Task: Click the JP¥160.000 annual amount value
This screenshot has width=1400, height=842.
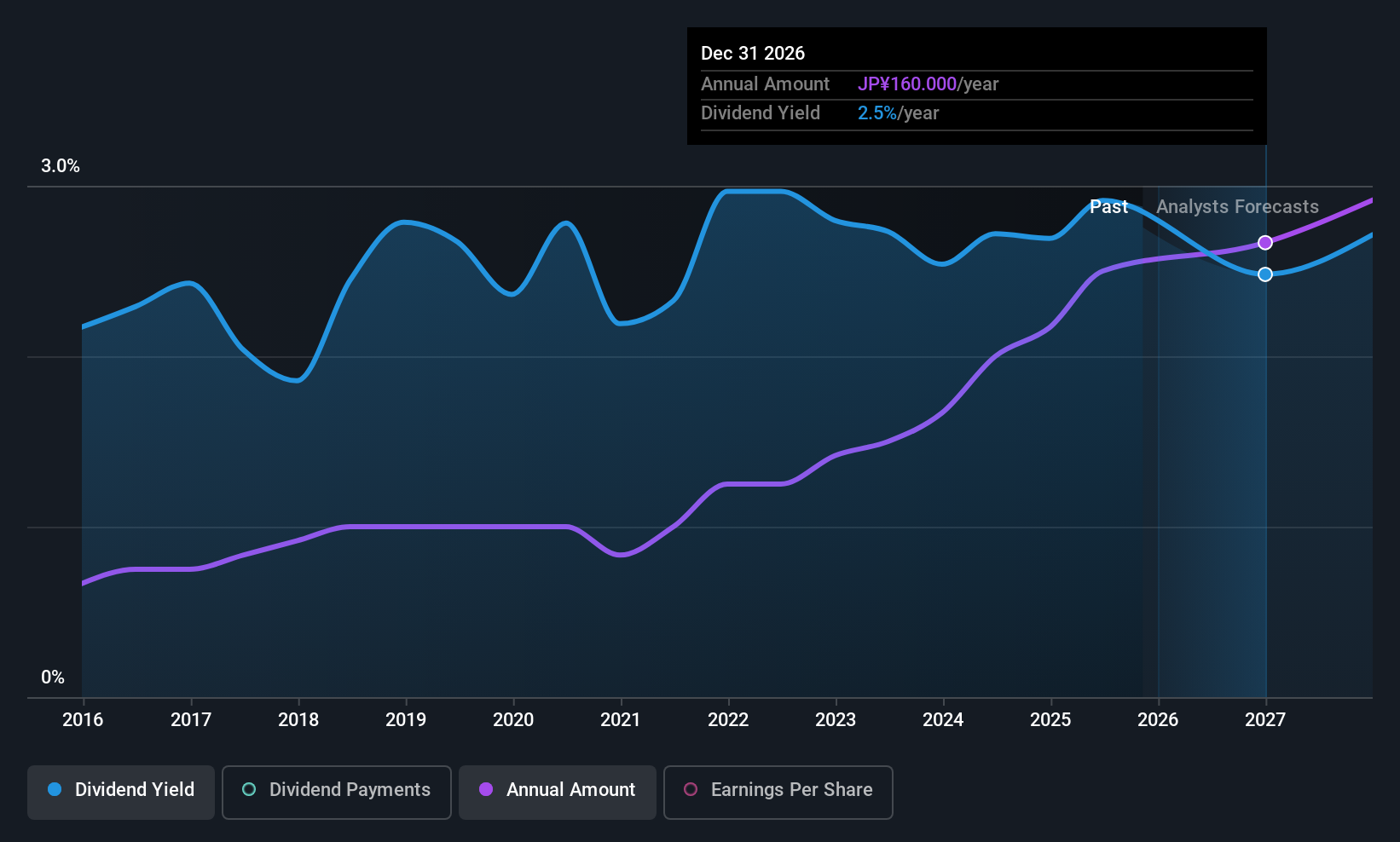Action: [907, 84]
